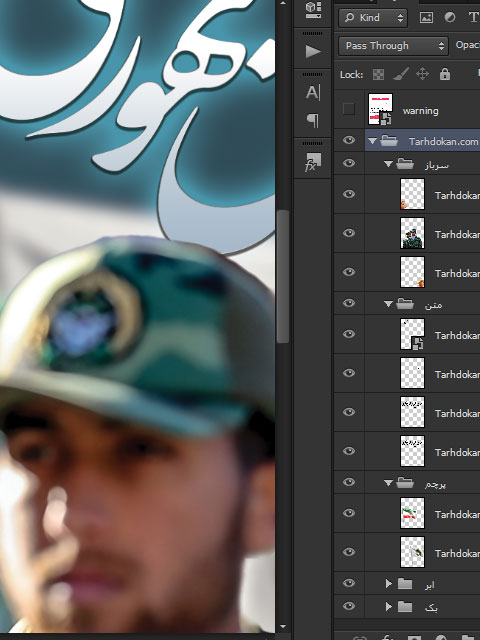Select the warning layer thumbnail
The image size is (480, 640).
[x=380, y=109]
